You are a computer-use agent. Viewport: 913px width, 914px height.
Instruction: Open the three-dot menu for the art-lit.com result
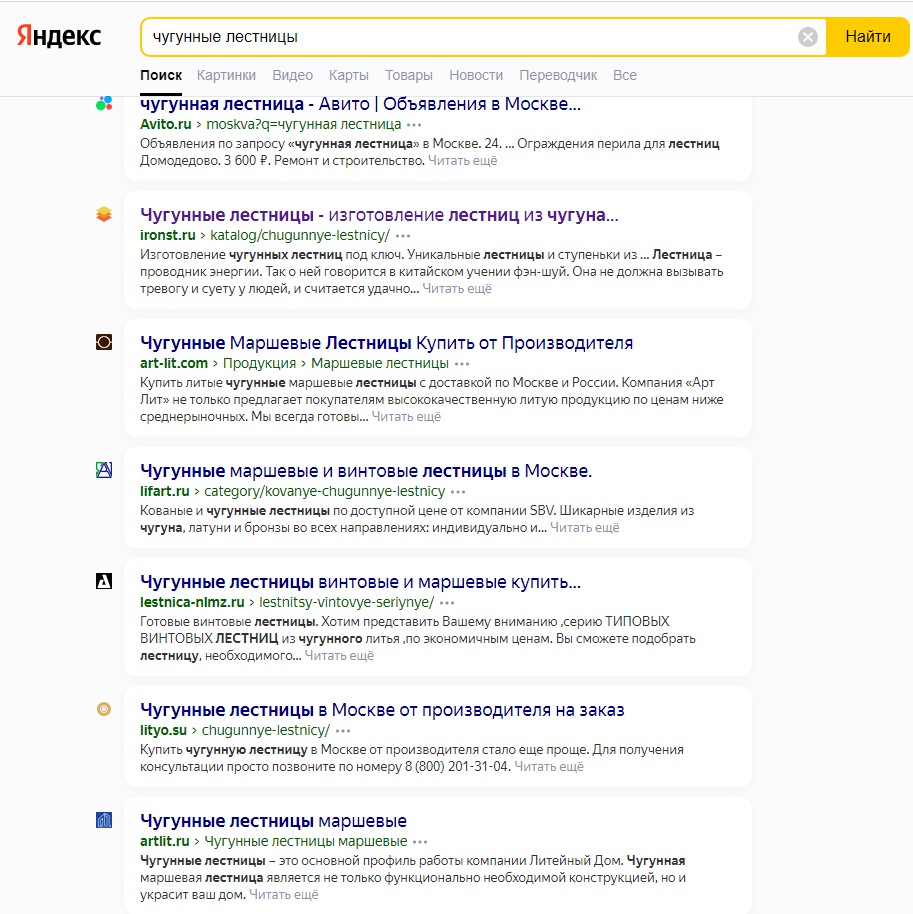point(462,364)
